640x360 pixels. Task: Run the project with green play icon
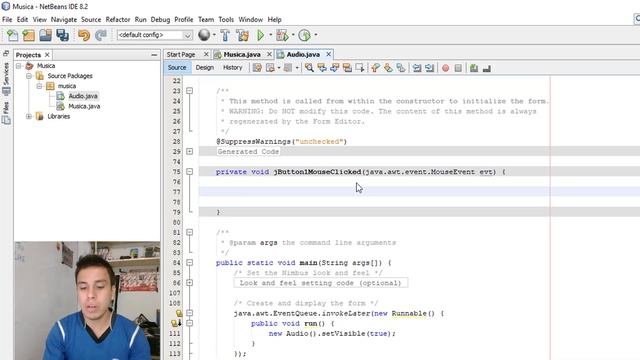(260, 36)
